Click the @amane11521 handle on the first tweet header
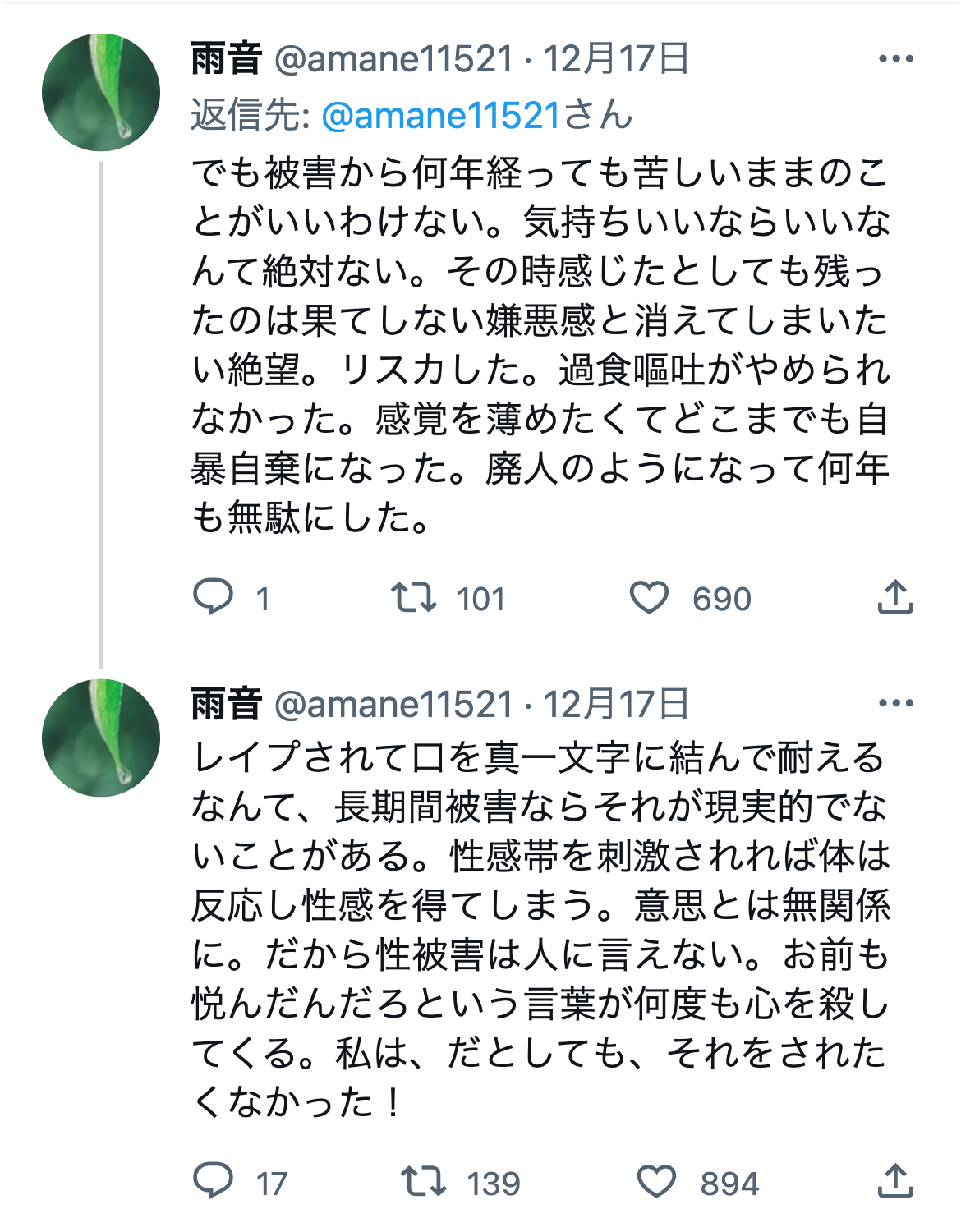The image size is (961, 1232). click(x=393, y=58)
